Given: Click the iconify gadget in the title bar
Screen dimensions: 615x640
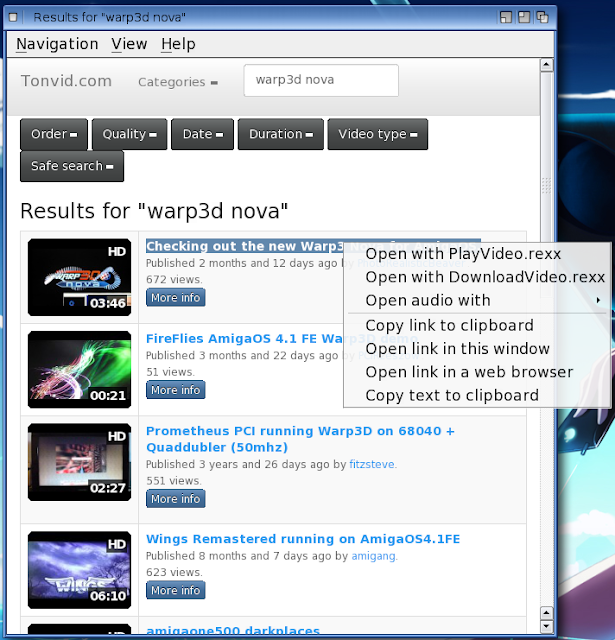Looking at the screenshot, I should [x=506, y=17].
